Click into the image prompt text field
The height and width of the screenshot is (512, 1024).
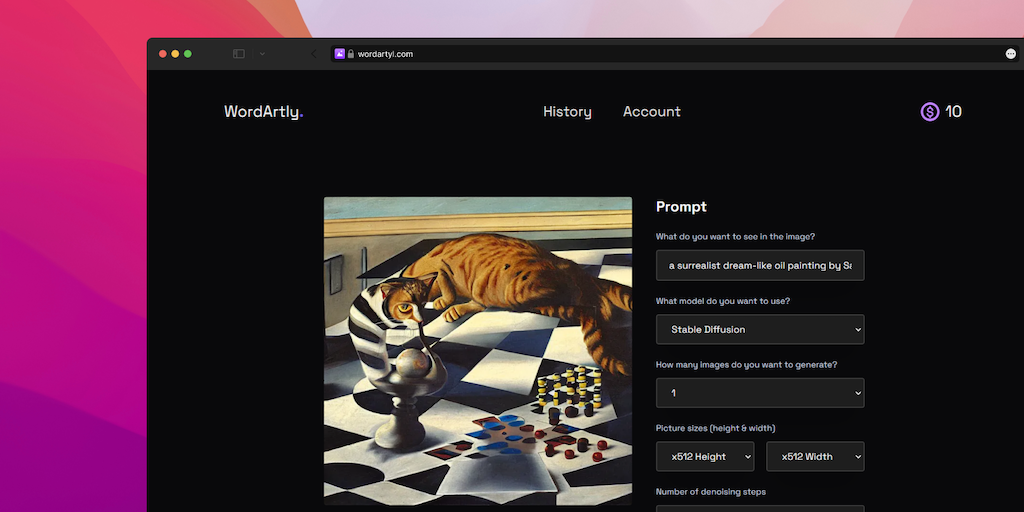(760, 265)
